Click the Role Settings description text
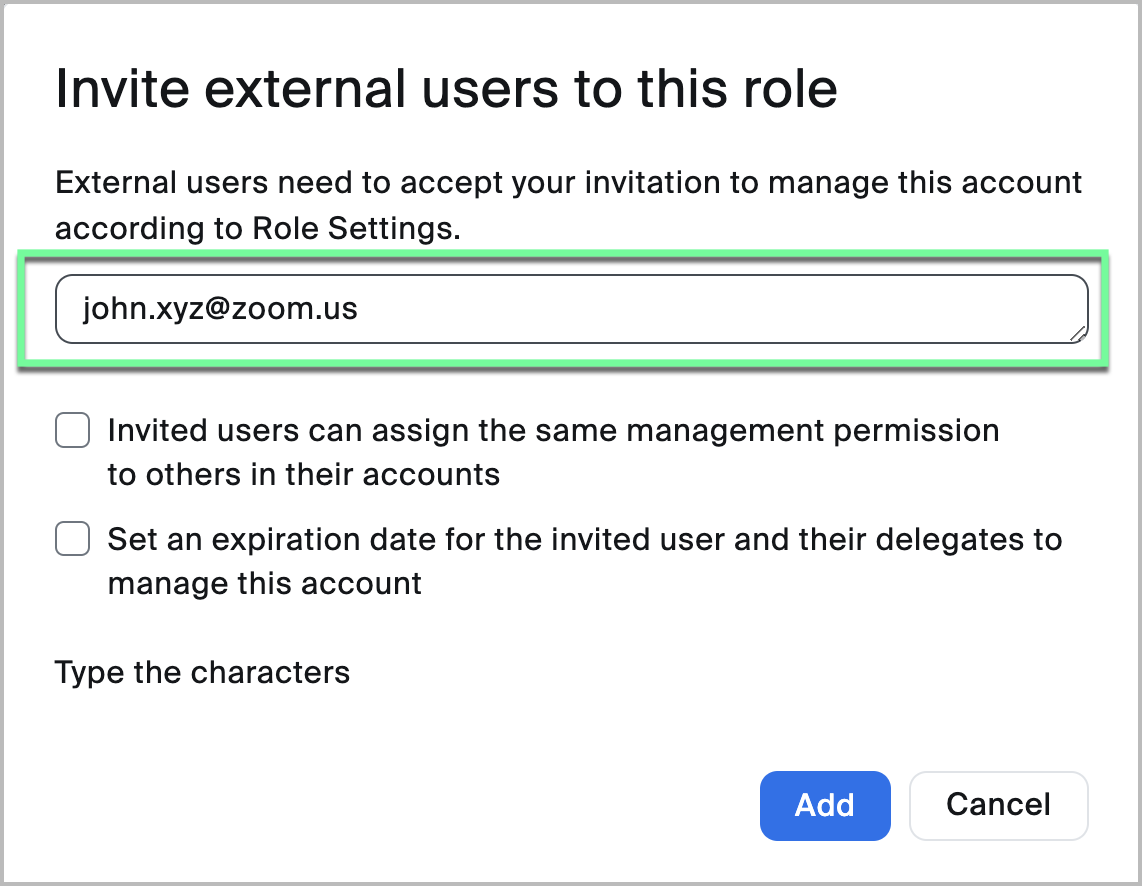This screenshot has height=886, width=1142. point(568,205)
